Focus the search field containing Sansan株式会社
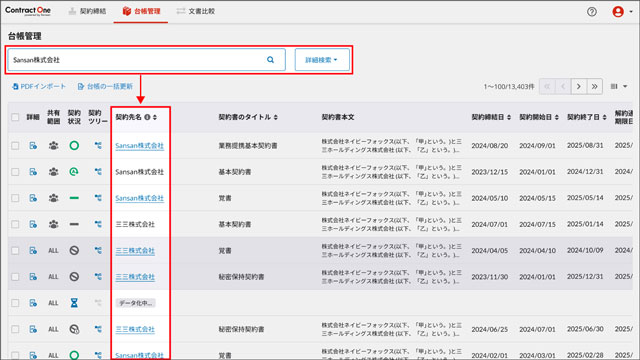The width and height of the screenshot is (640, 360). coord(137,60)
